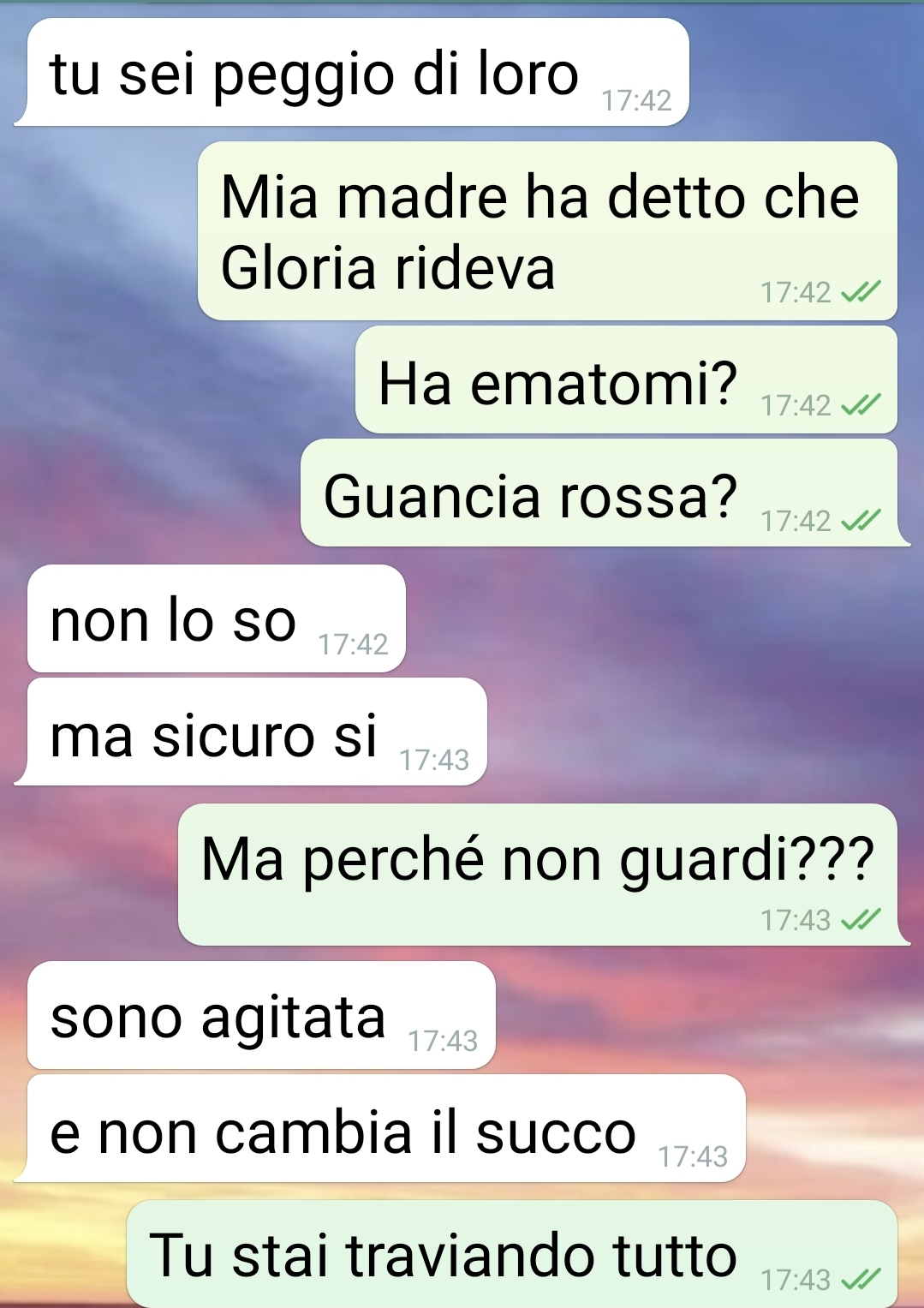
Task: Tap the 17:42 timestamp on "non lo so"
Action: point(353,644)
